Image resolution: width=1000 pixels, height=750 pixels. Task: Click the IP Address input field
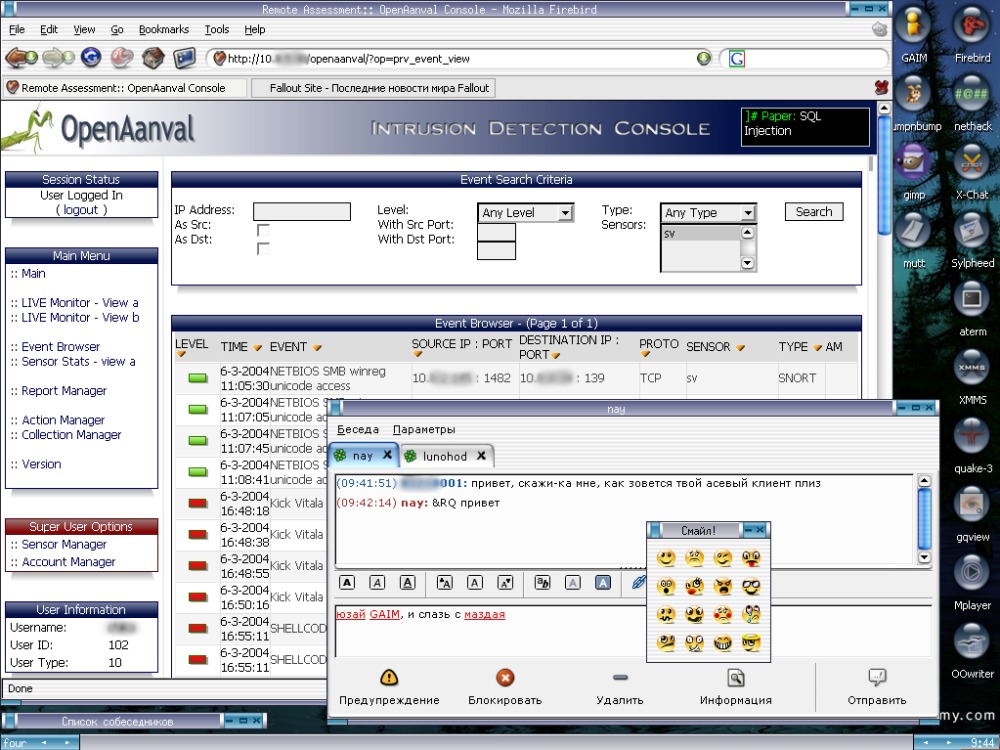[x=302, y=212]
